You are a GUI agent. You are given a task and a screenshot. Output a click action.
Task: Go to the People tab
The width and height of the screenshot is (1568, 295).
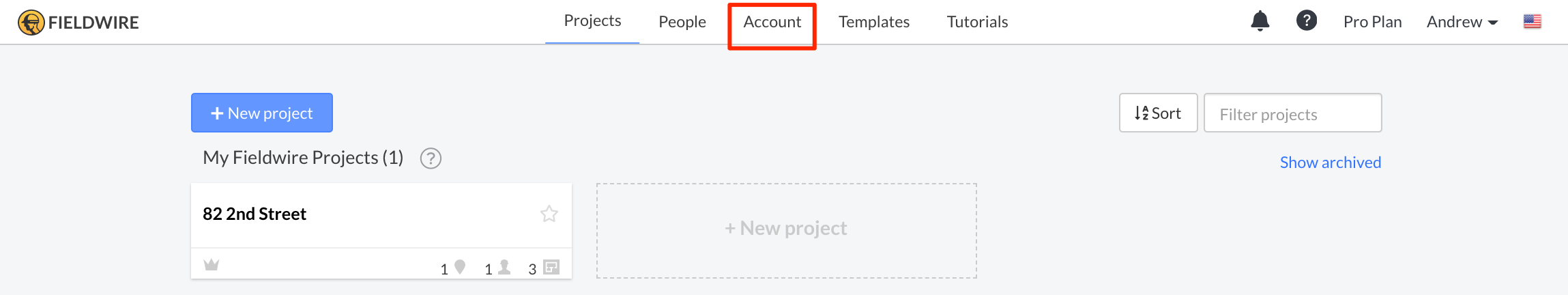coord(682,22)
